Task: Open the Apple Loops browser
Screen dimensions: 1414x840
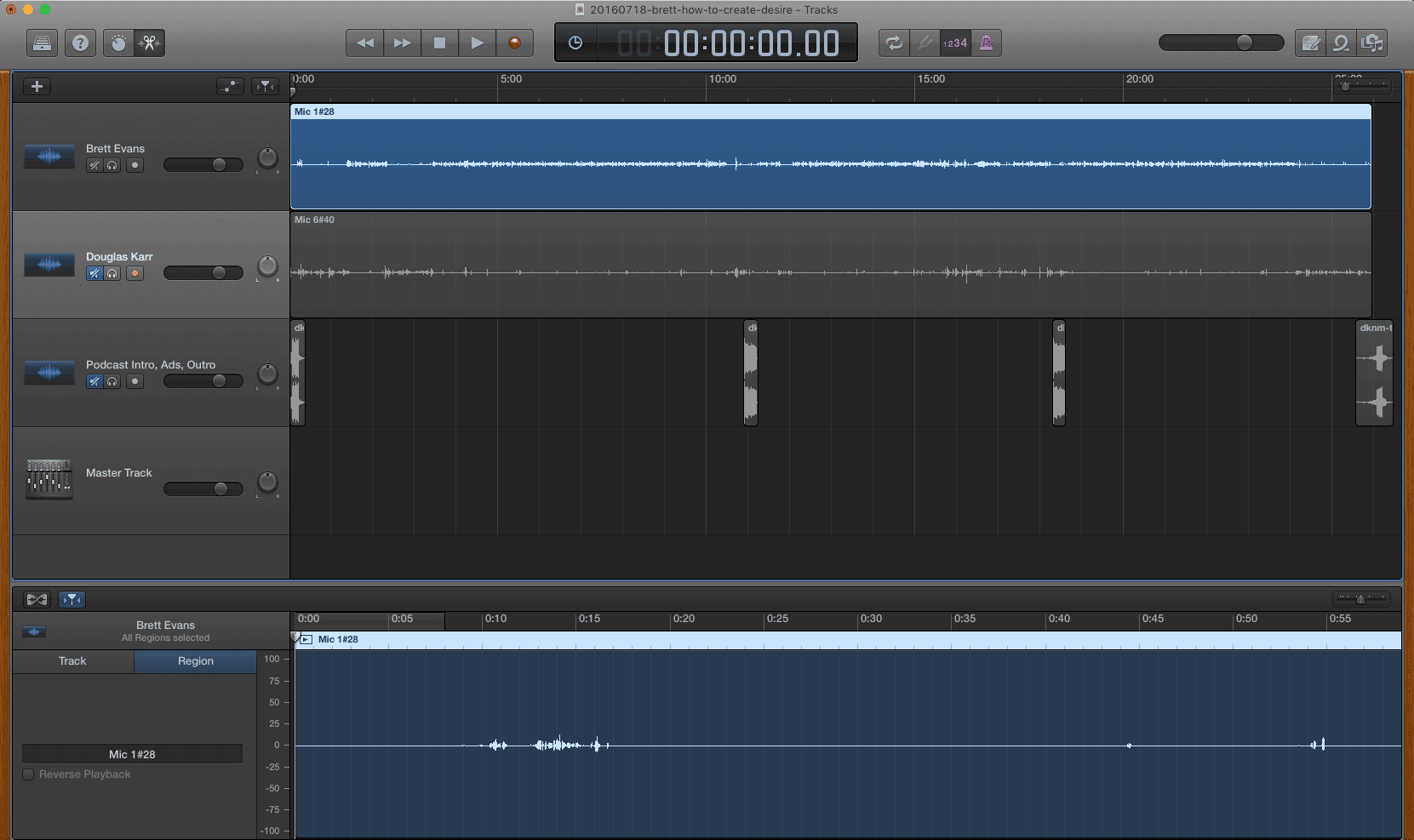Action: (1341, 43)
